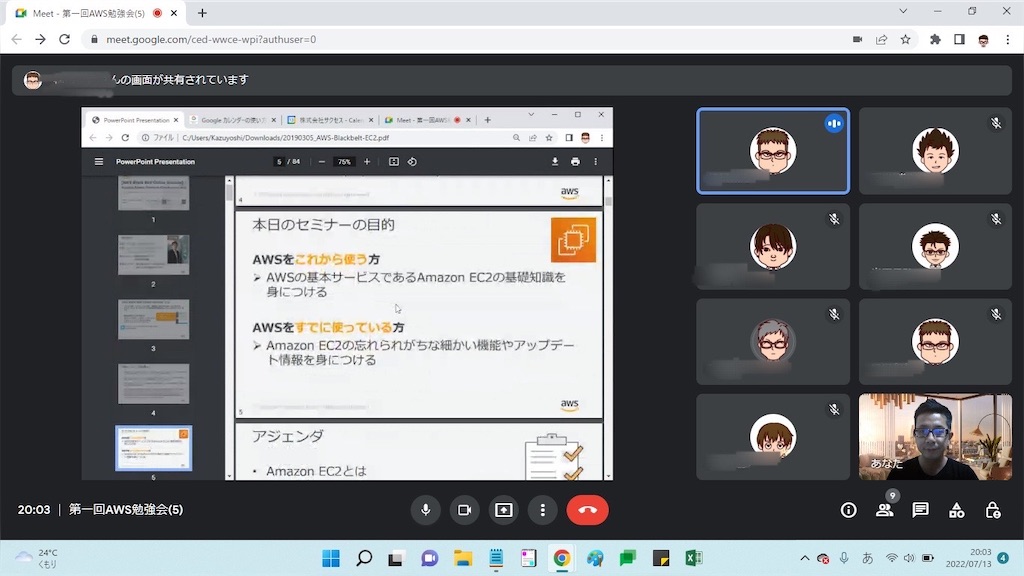Image resolution: width=1024 pixels, height=576 pixels.
Task: Open Excel from the taskbar
Action: click(694, 558)
